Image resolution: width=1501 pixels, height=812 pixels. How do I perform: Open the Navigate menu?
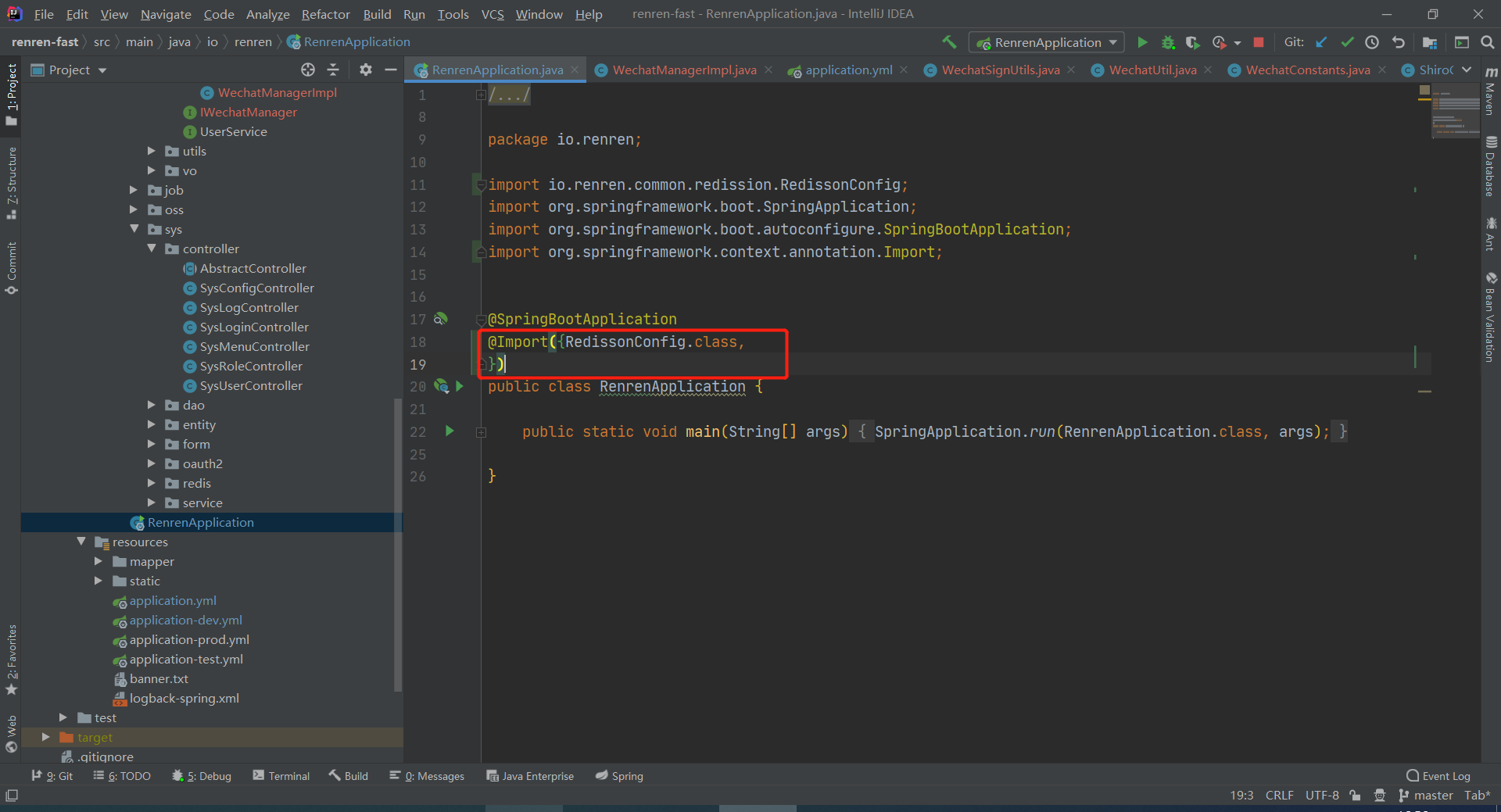click(x=166, y=14)
